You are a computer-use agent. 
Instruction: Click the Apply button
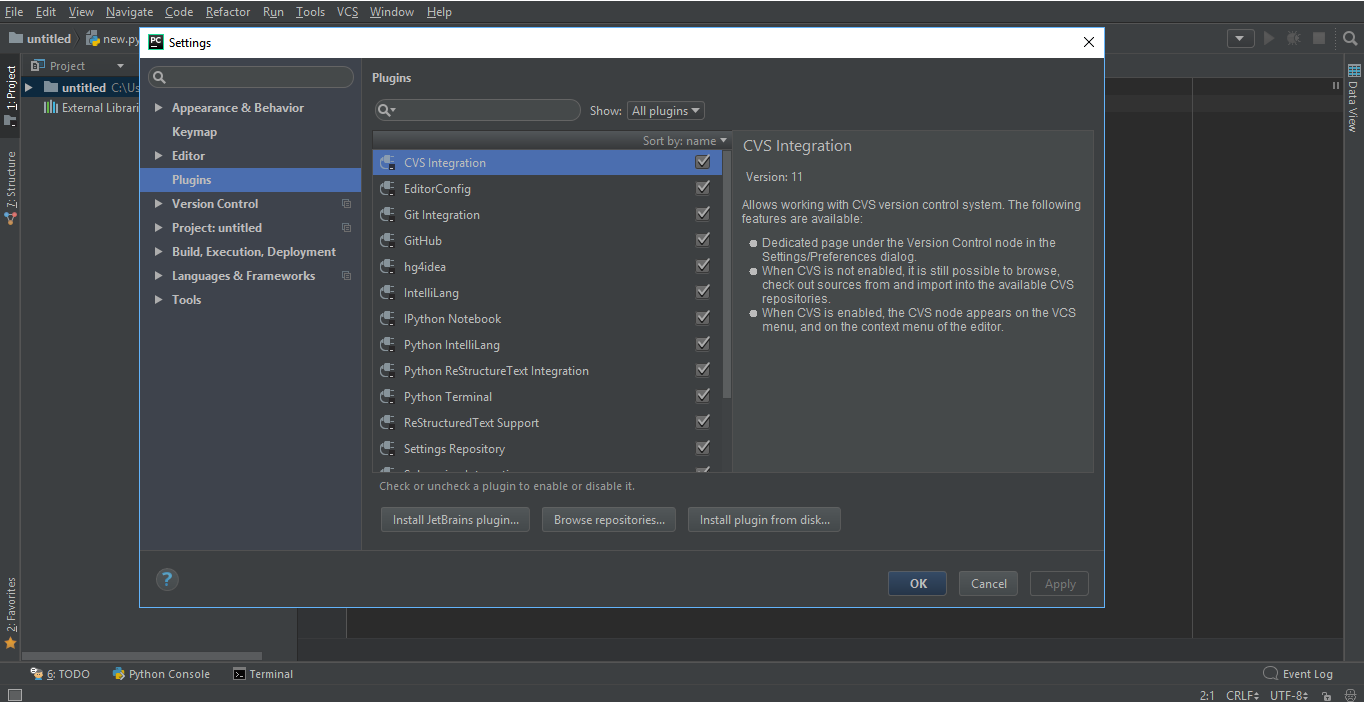click(x=1059, y=583)
